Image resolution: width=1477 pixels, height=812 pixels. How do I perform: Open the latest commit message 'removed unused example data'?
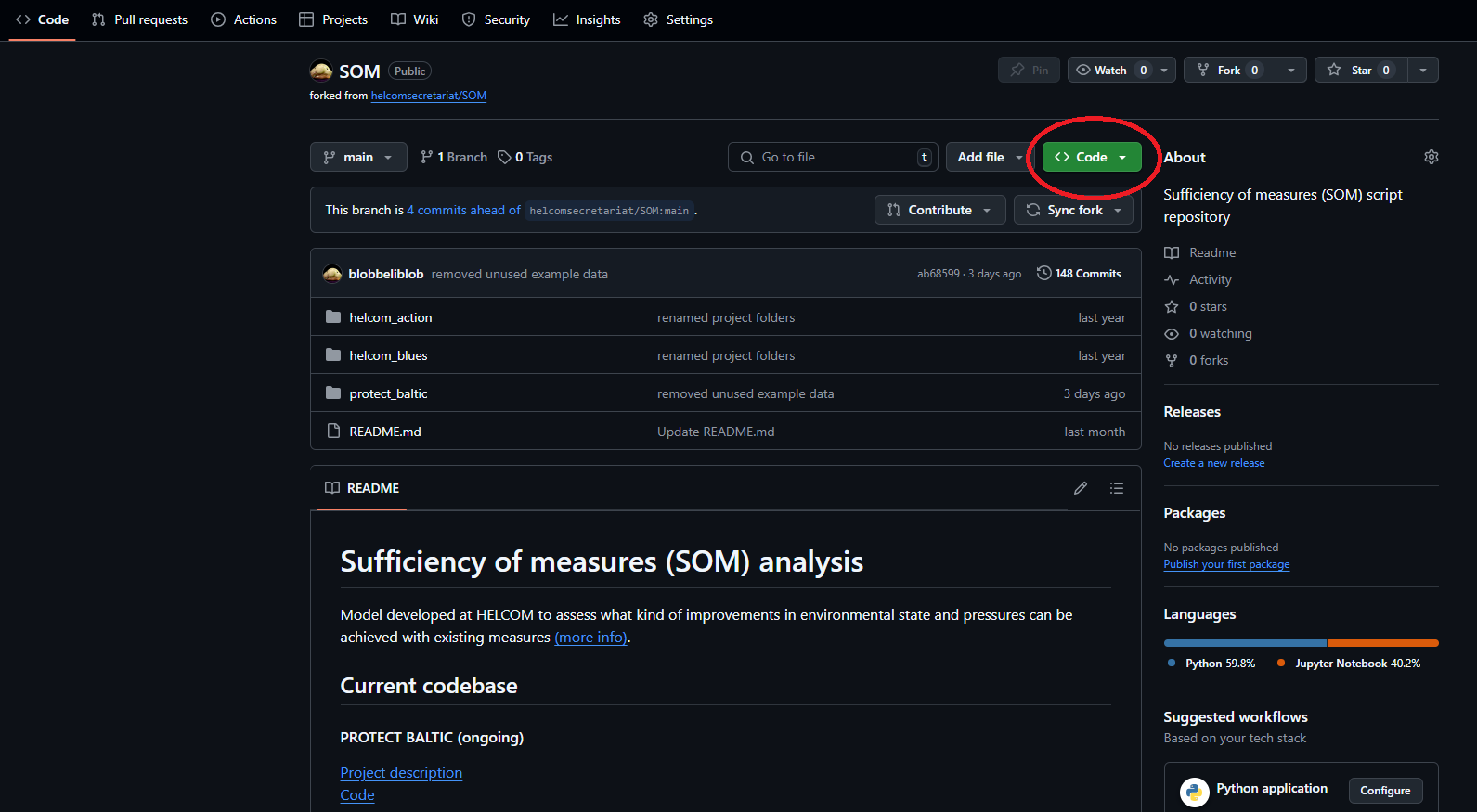pos(519,274)
